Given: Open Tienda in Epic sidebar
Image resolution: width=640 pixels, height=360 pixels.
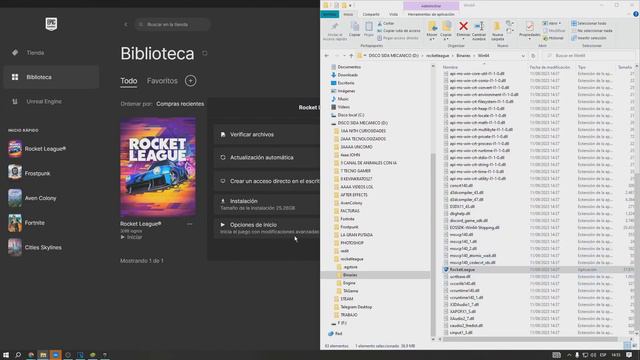Looking at the screenshot, I should click(35, 53).
